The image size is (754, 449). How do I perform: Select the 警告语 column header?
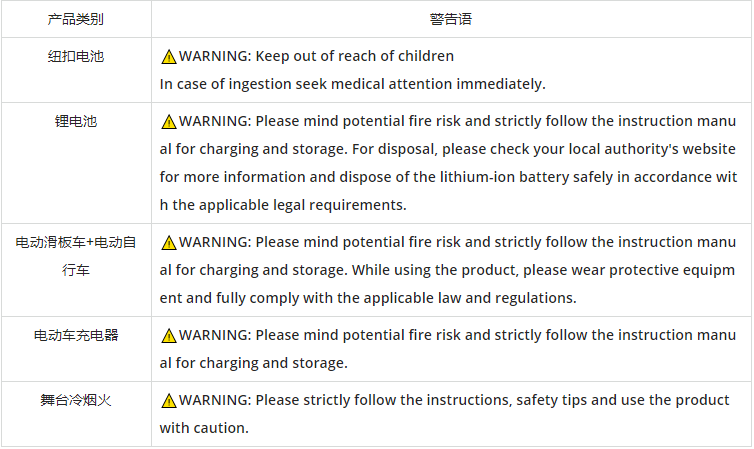click(451, 19)
